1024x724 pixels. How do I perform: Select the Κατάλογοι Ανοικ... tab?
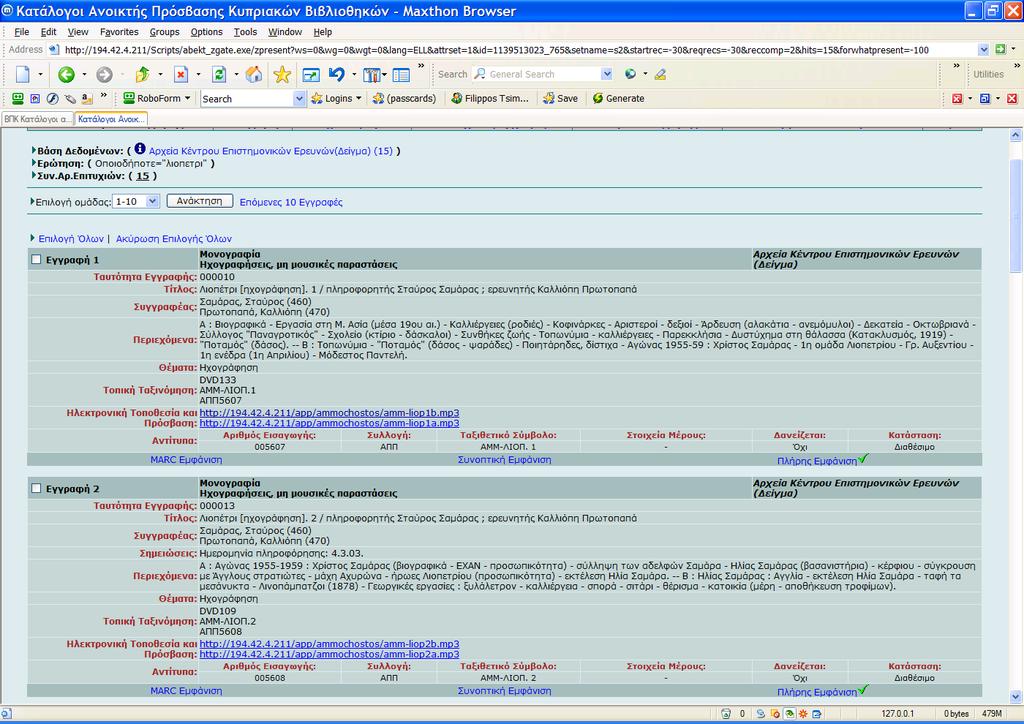click(x=111, y=119)
